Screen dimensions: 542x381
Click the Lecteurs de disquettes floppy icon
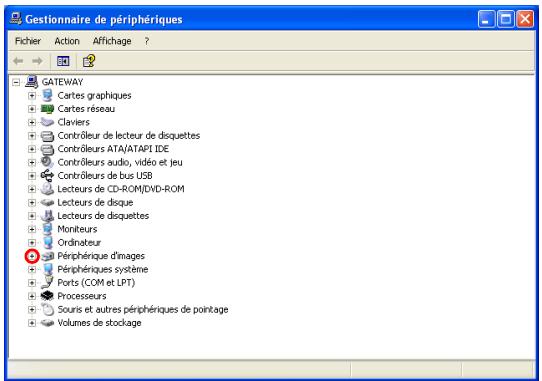(47, 215)
